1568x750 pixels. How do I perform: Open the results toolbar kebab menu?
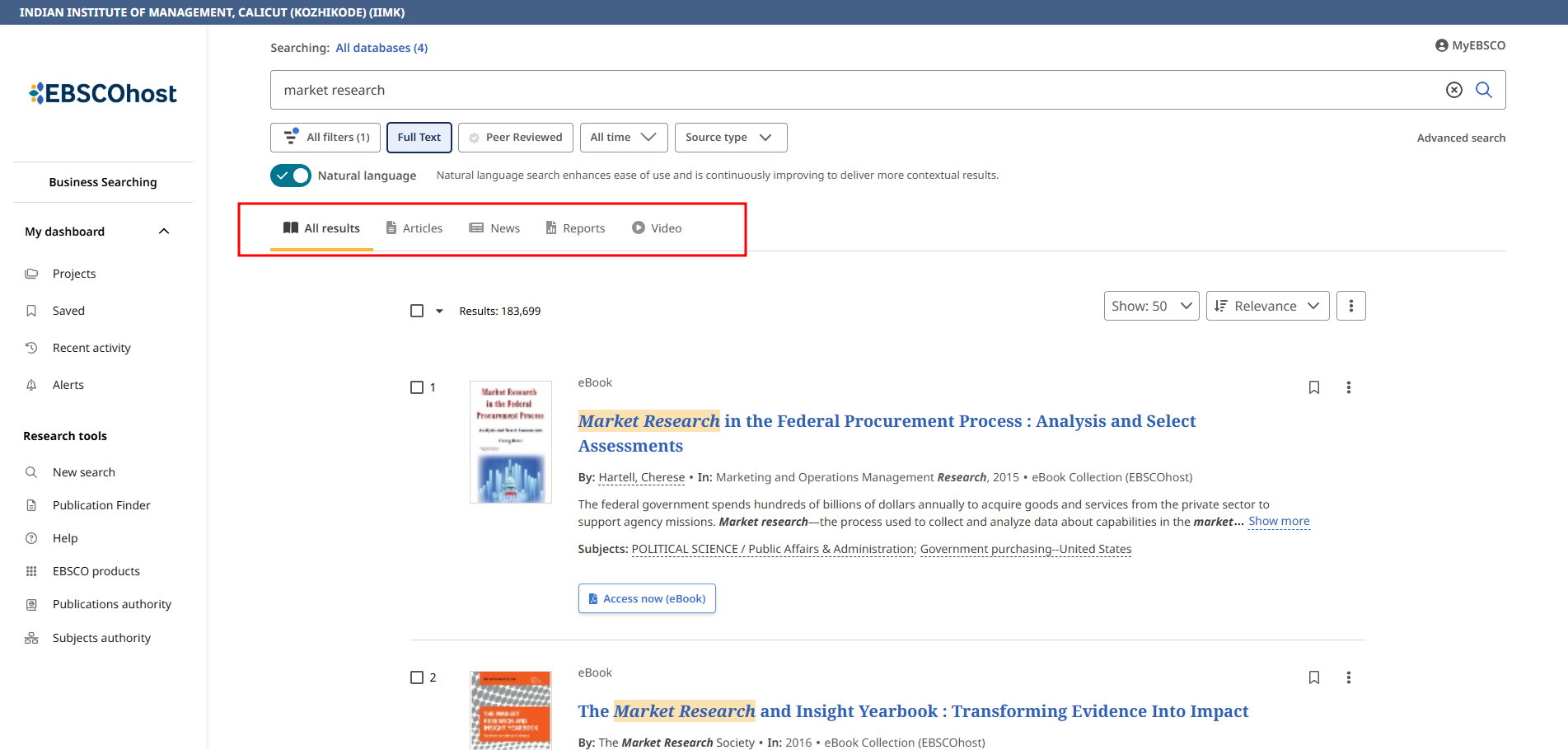coord(1350,306)
